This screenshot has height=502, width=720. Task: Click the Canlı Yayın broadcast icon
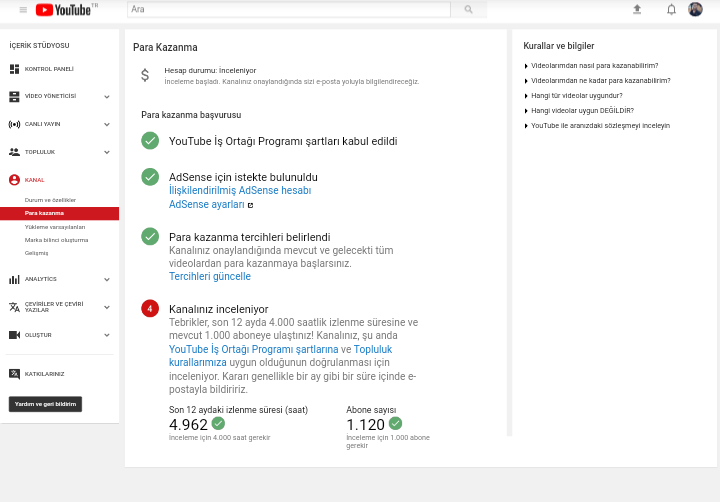tap(14, 124)
